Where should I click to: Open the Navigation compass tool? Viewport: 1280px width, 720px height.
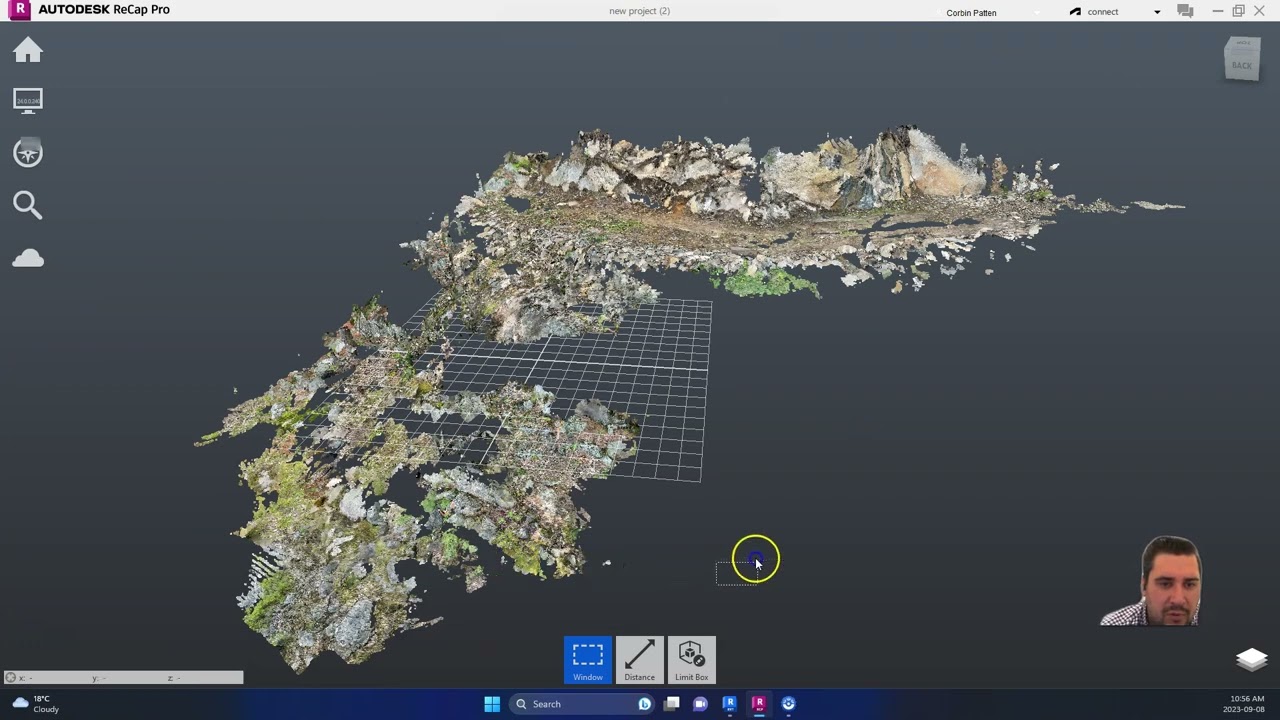[28, 153]
